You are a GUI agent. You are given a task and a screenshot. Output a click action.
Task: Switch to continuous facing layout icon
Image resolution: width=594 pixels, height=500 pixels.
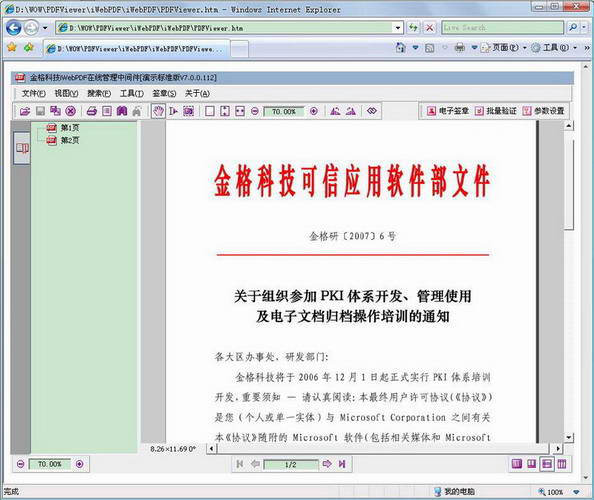tap(562, 464)
